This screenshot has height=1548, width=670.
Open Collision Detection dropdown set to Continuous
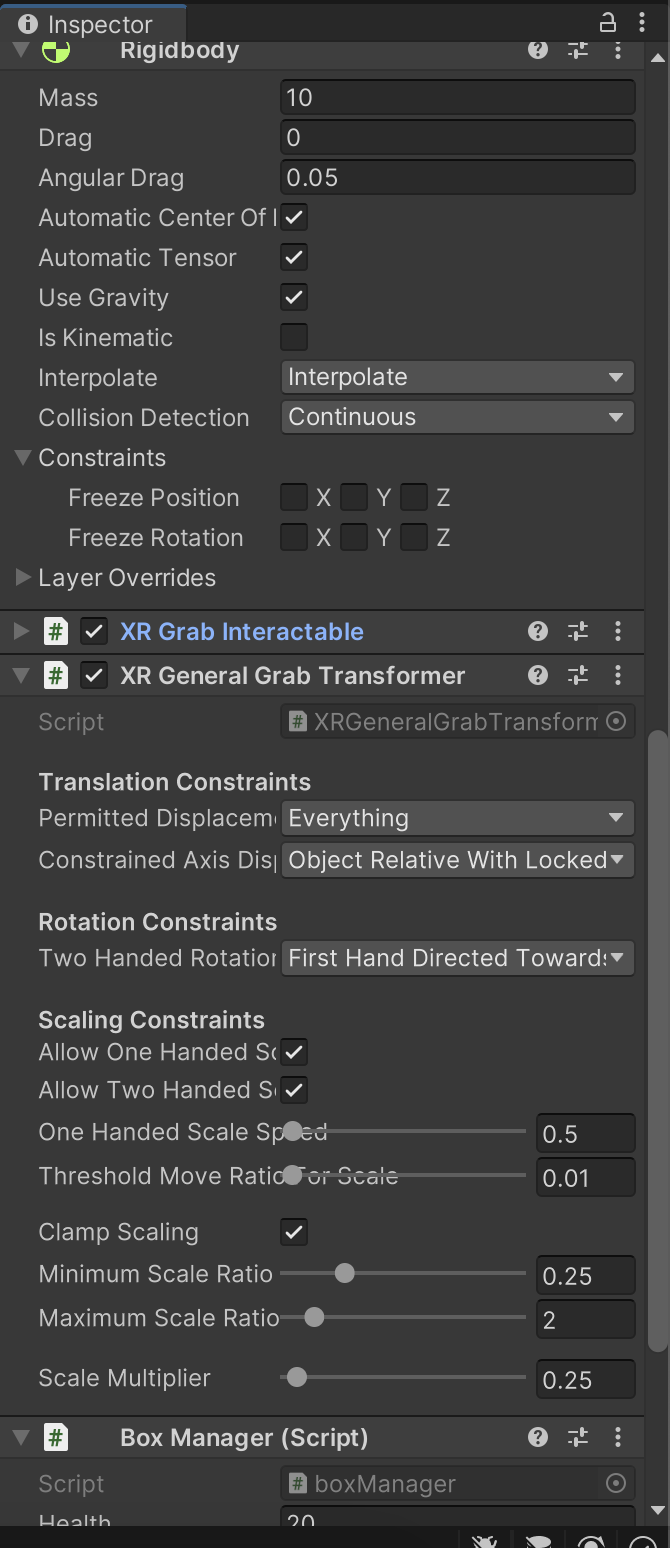[457, 417]
